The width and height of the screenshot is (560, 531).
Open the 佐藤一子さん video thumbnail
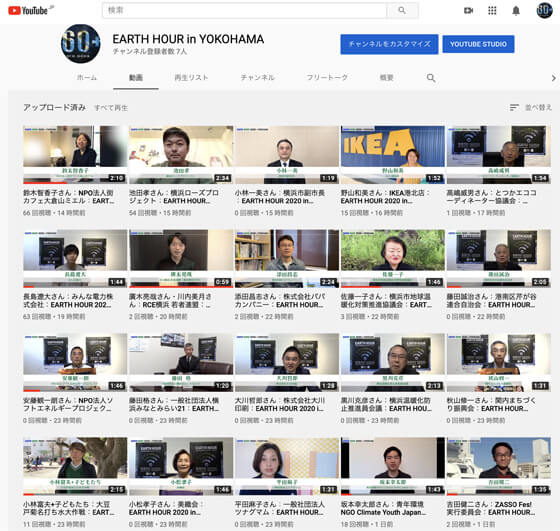(392, 259)
